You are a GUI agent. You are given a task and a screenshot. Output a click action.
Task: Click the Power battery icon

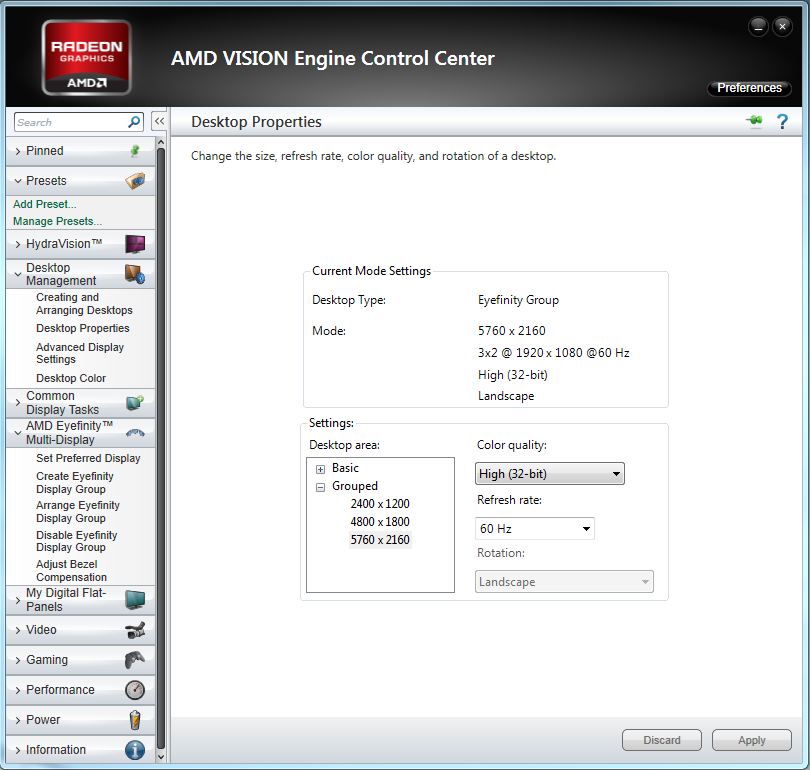tap(135, 720)
